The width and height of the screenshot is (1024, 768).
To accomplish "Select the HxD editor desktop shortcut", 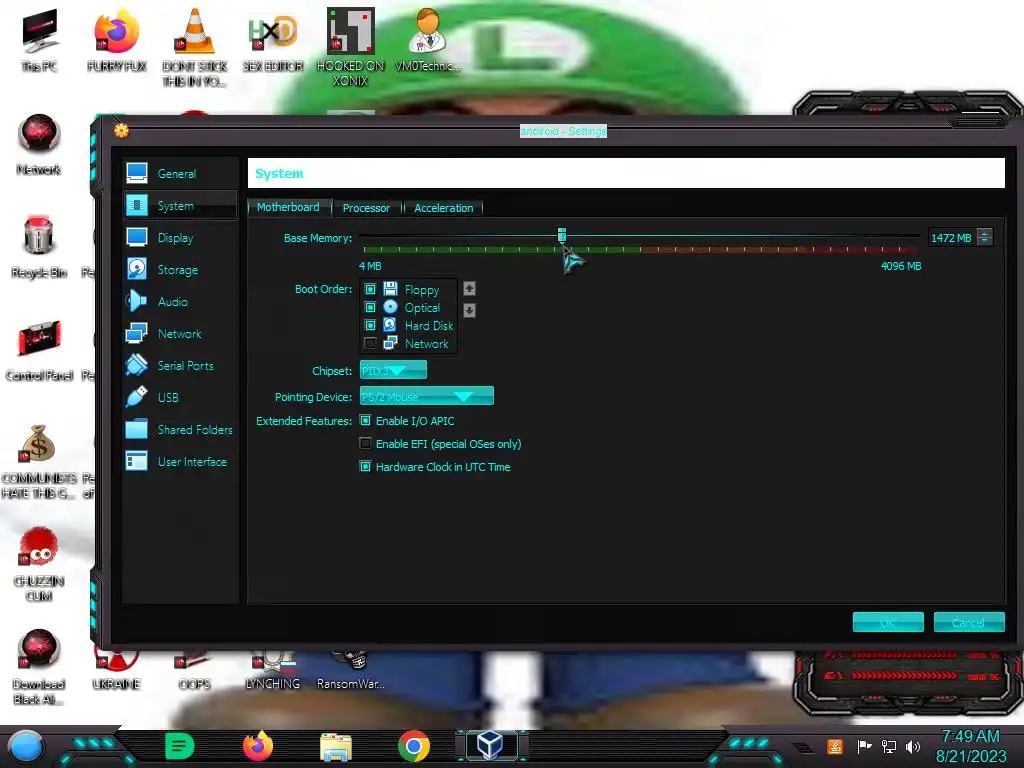I will coord(273,40).
